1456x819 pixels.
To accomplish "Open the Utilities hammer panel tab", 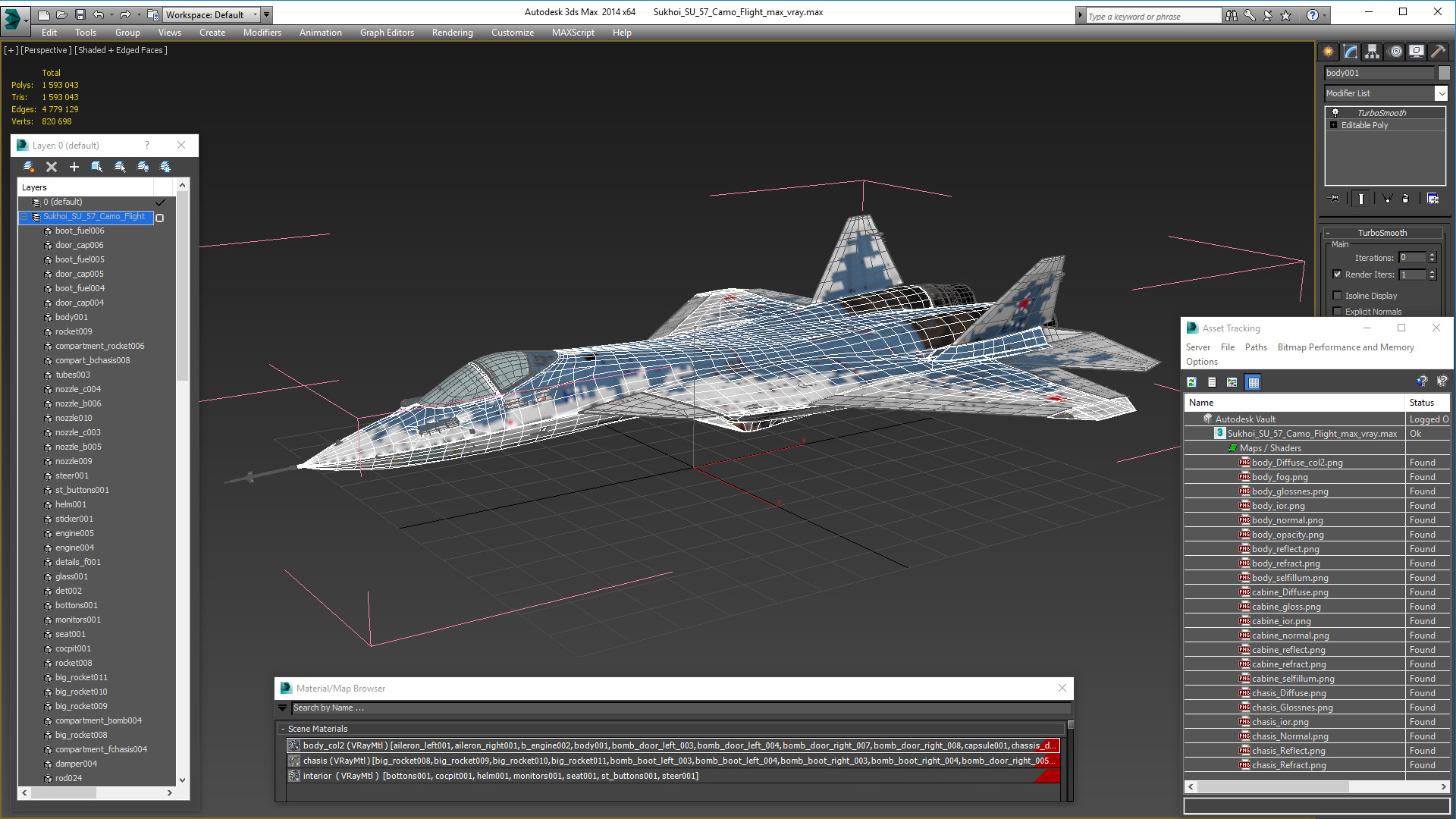I will (x=1439, y=52).
